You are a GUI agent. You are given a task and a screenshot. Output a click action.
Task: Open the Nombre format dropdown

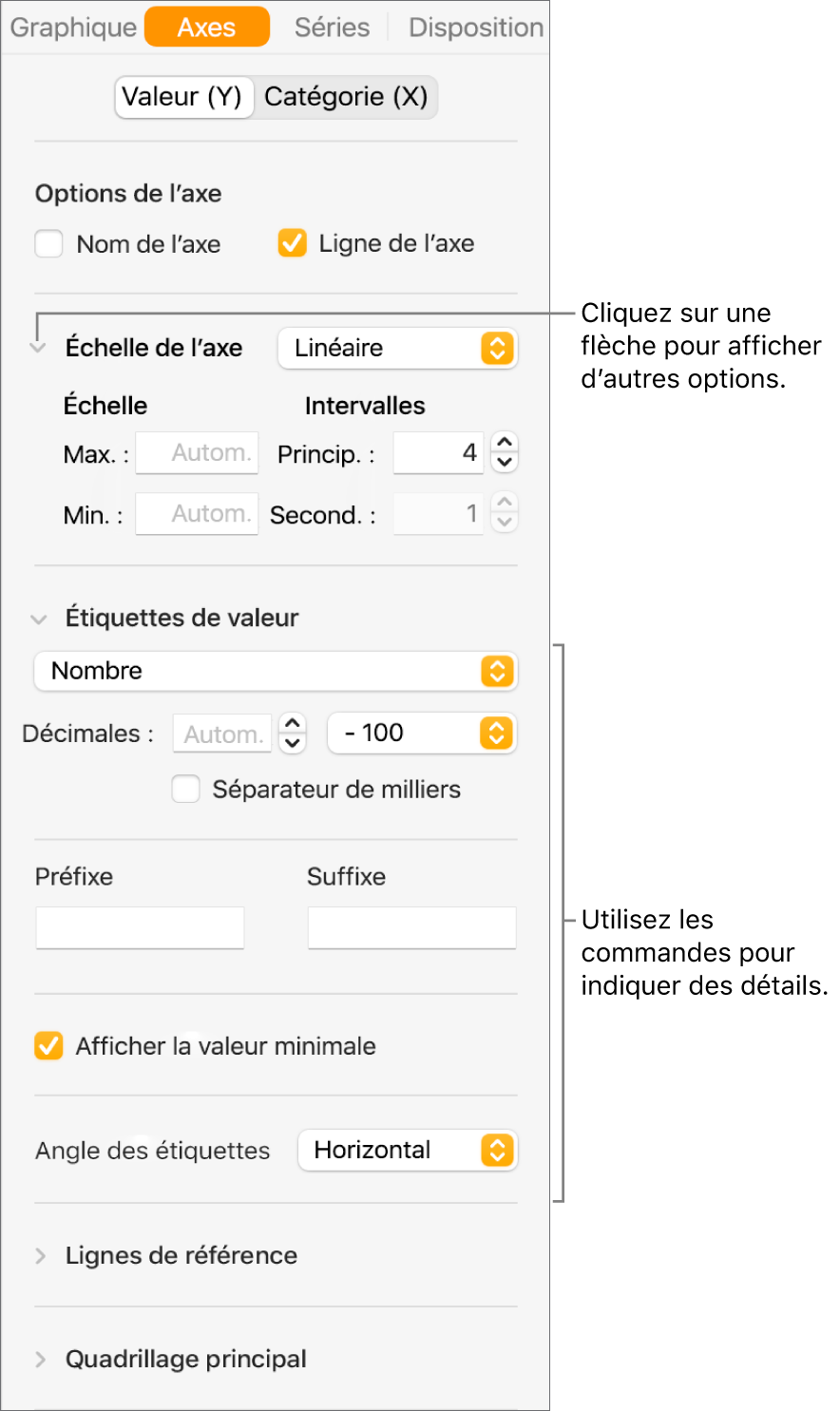276,672
